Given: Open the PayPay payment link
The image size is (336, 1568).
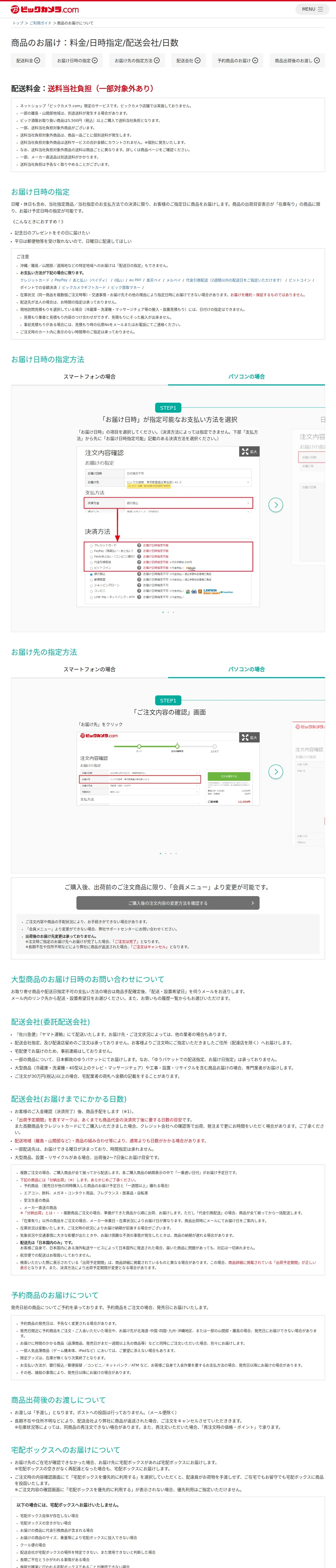Looking at the screenshot, I should pos(61,280).
